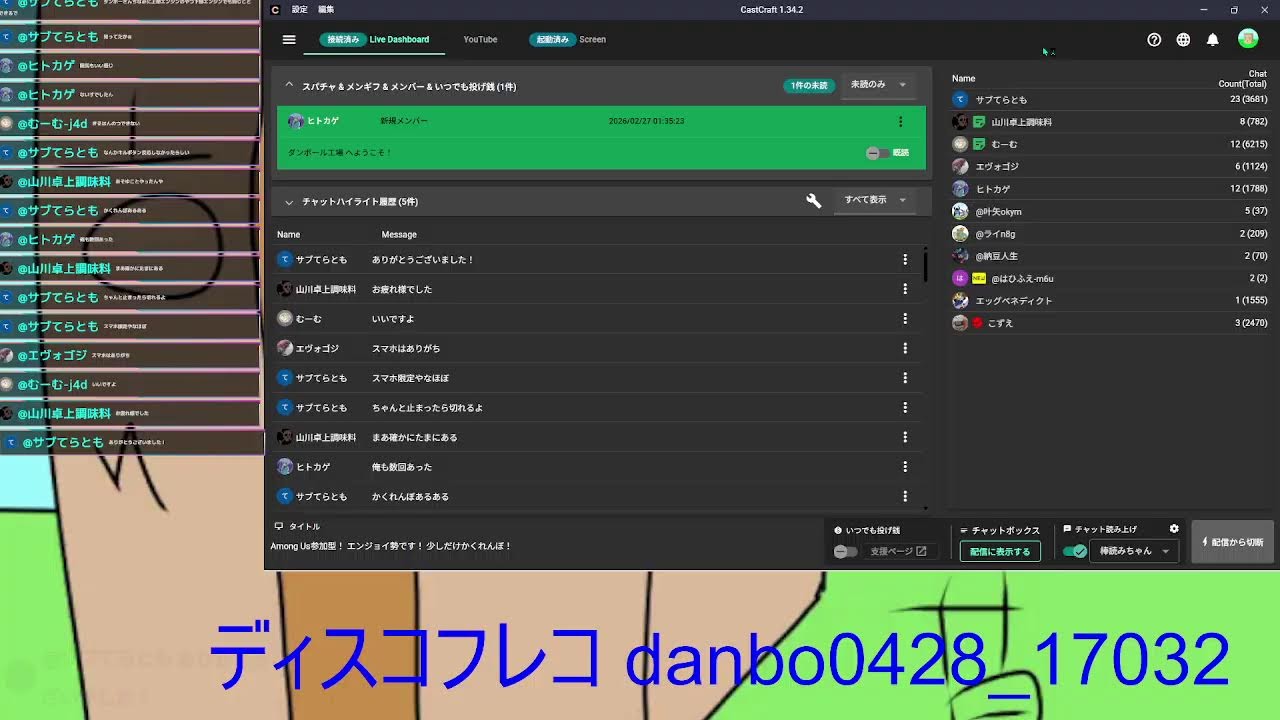Open options for the ヒトカゲ new member entry
This screenshot has width=1280, height=720.
coord(900,122)
